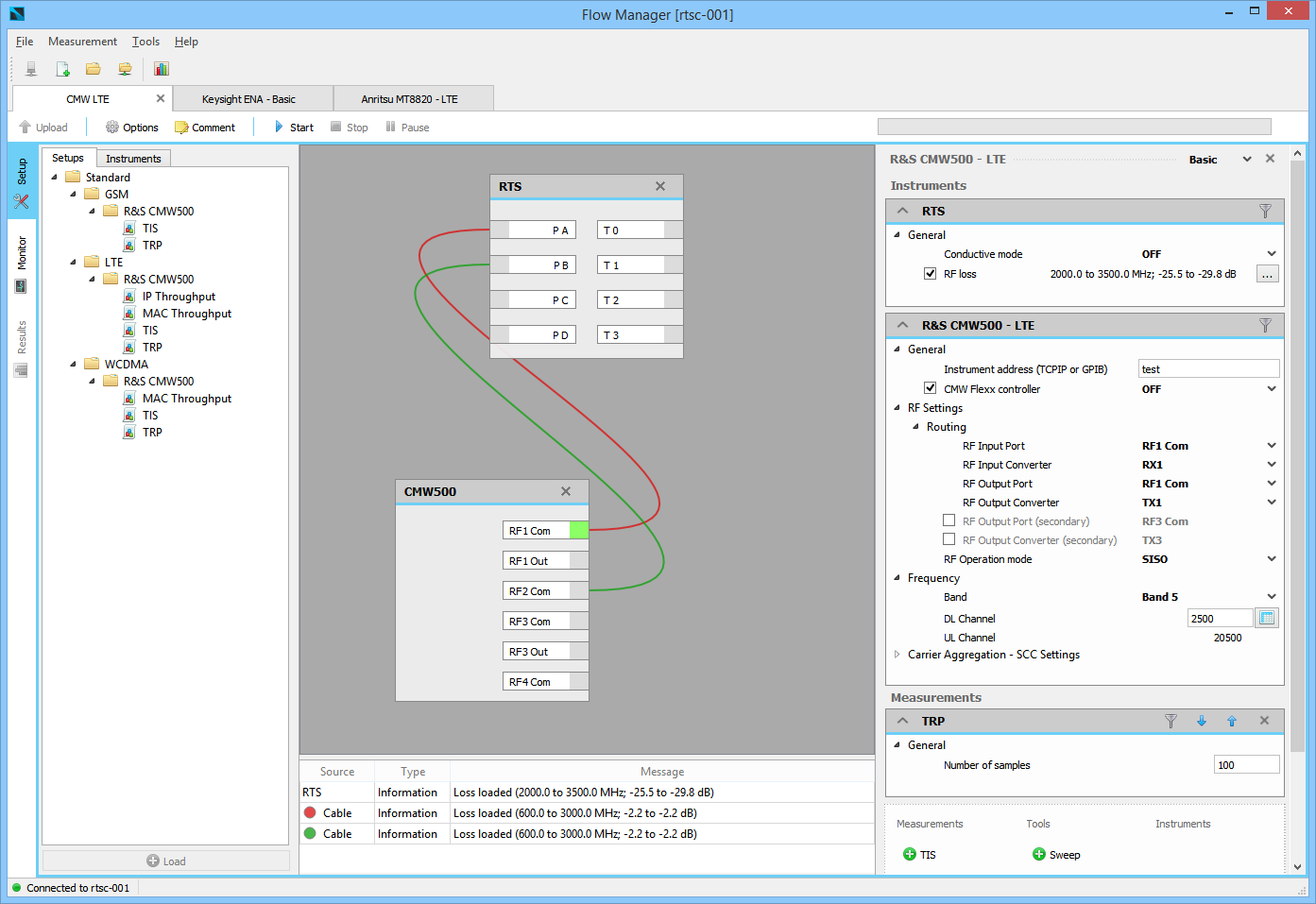The height and width of the screenshot is (904, 1316).
Task: Open the RF Operation mode dropdown
Action: pyautogui.click(x=1272, y=559)
